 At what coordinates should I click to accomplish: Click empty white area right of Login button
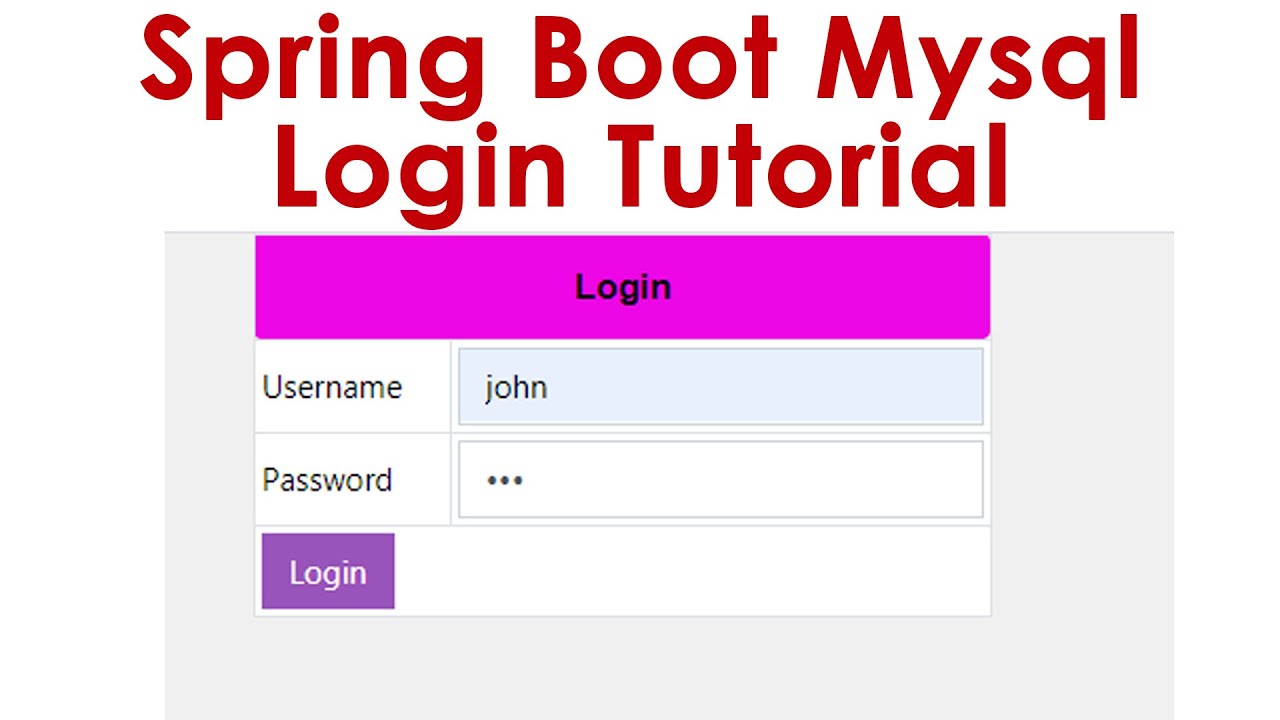pyautogui.click(x=690, y=571)
